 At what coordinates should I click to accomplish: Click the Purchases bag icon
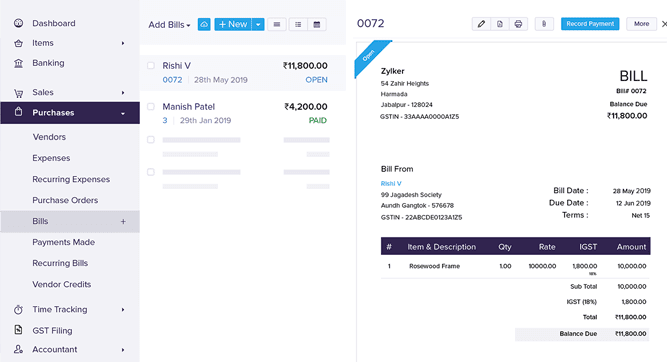pyautogui.click(x=18, y=112)
